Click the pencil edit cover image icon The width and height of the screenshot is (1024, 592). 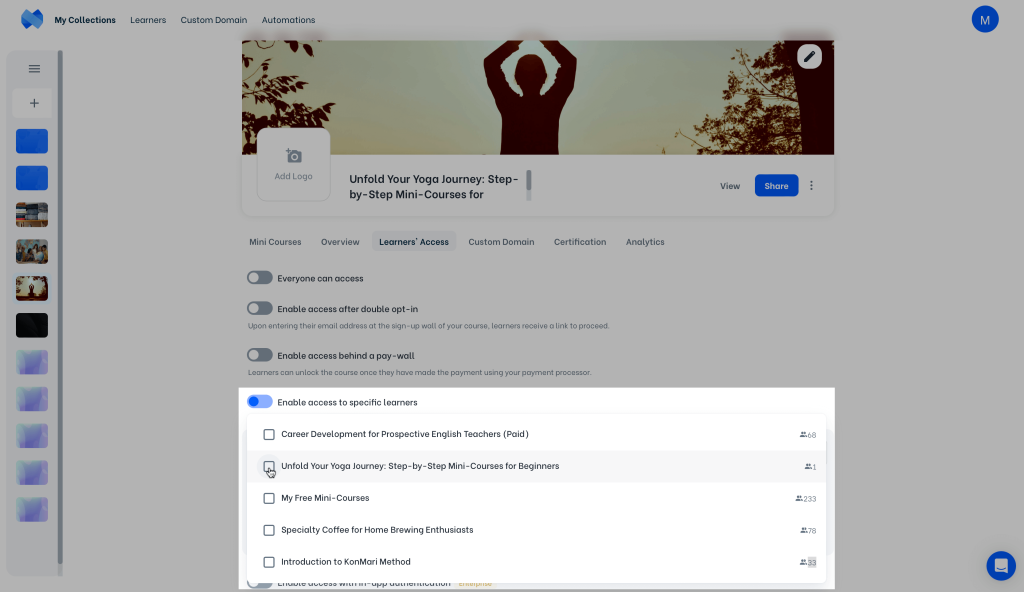(809, 57)
